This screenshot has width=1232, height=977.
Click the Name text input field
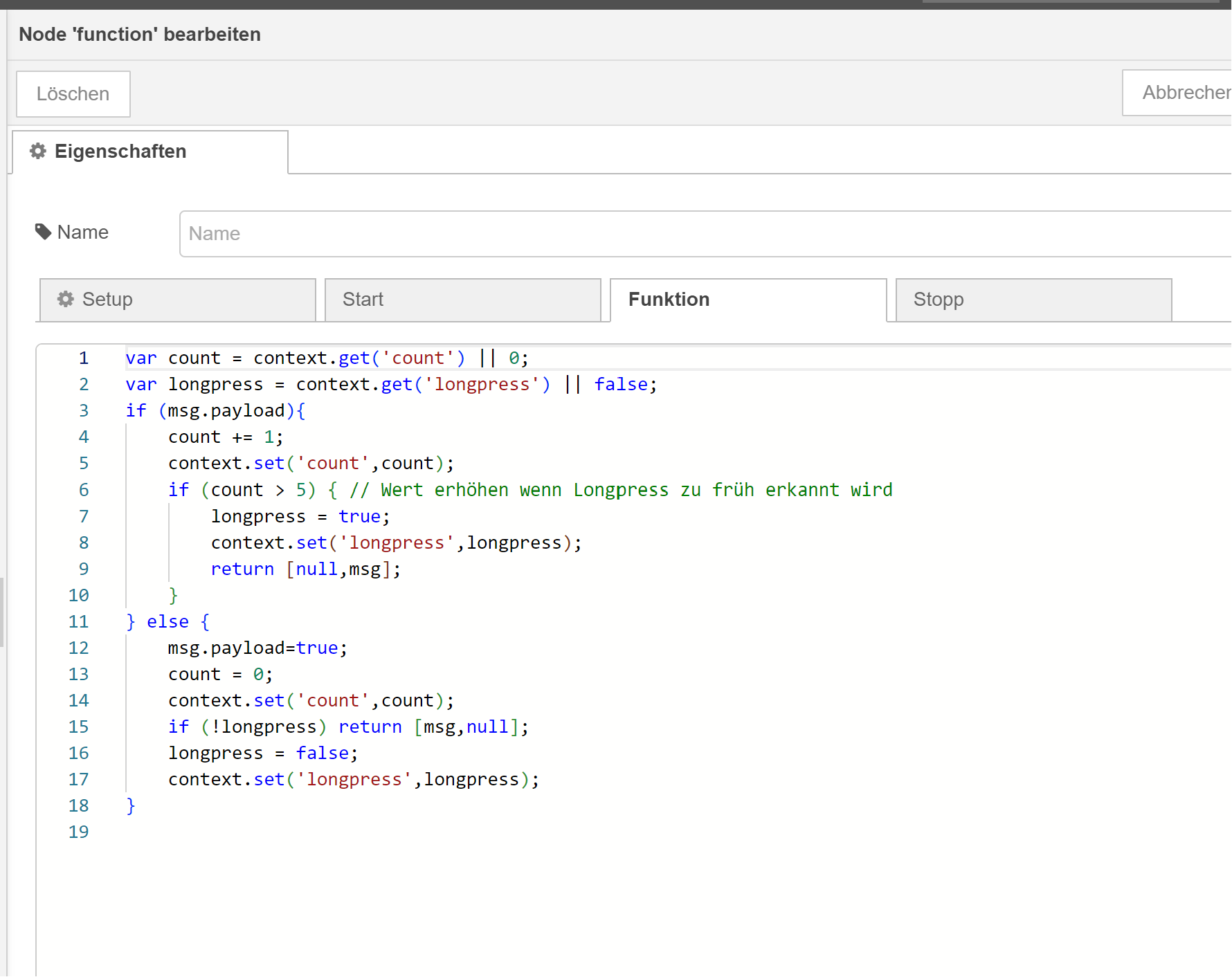click(x=705, y=234)
